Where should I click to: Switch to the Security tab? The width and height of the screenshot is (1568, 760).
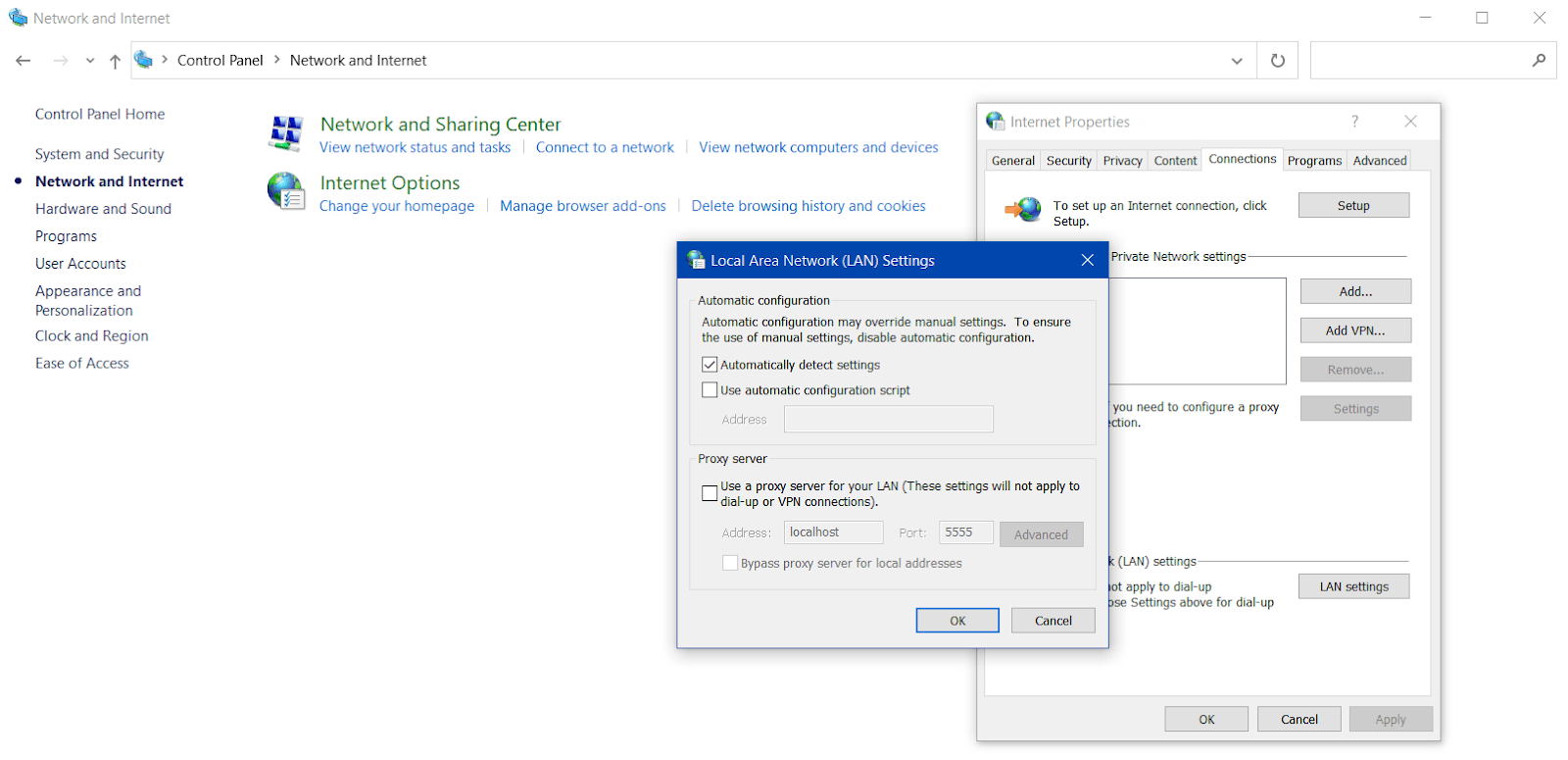pyautogui.click(x=1068, y=161)
